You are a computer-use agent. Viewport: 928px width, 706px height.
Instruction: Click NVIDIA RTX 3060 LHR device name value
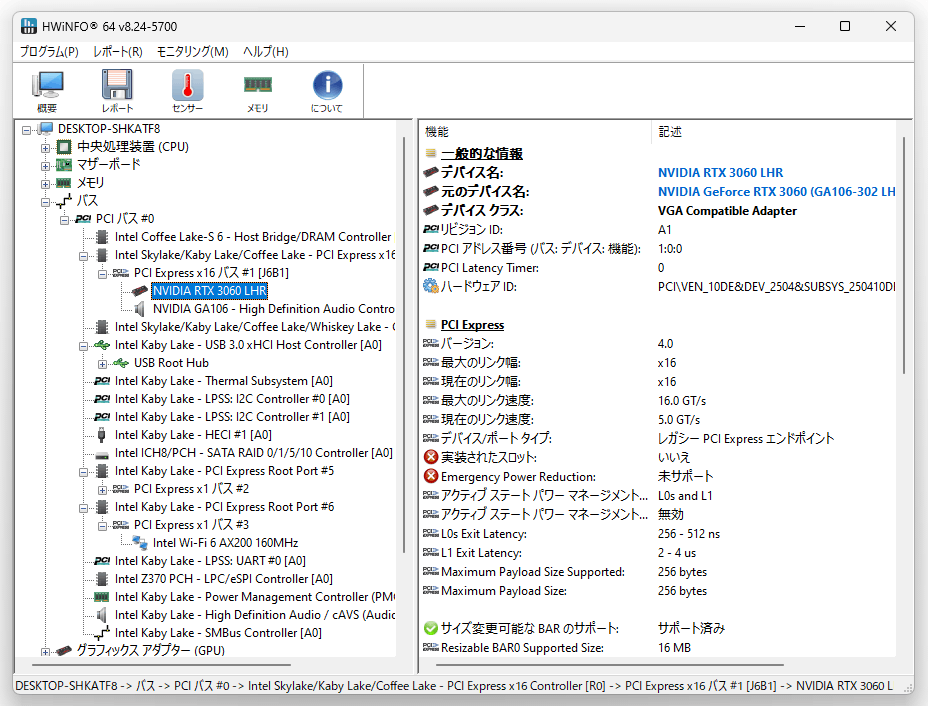[x=720, y=173]
